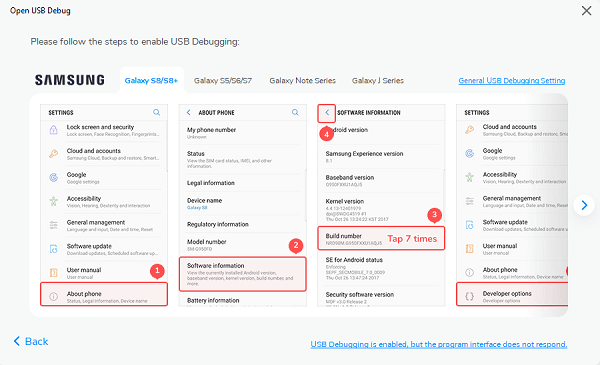Open General USB Debugging Setting link
This screenshot has width=600, height=365.
[512, 80]
